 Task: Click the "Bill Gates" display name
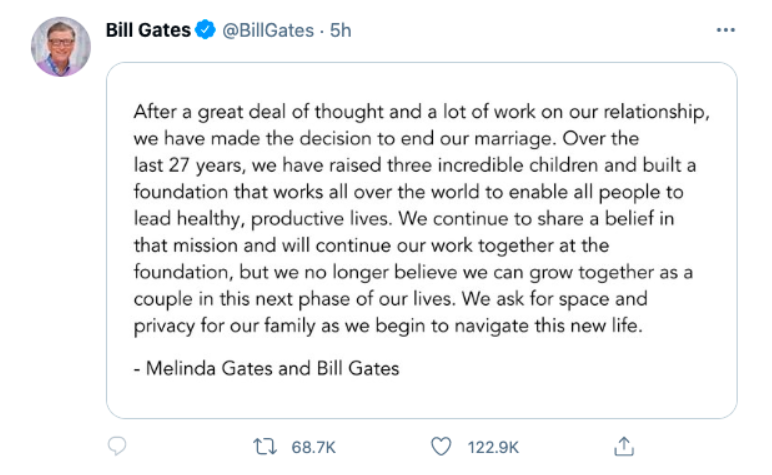[148, 31]
